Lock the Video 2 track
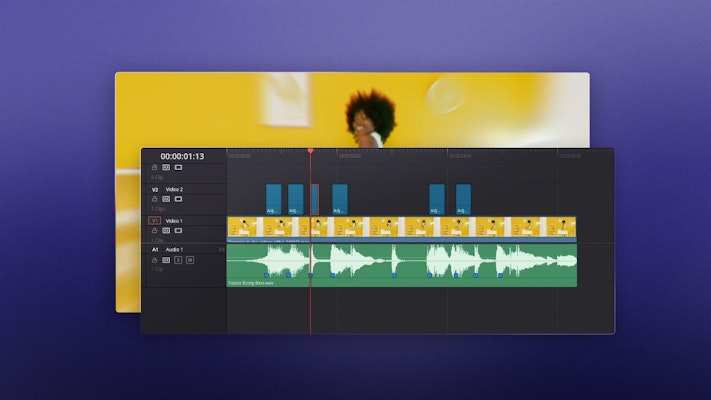711x400 pixels. [154, 199]
